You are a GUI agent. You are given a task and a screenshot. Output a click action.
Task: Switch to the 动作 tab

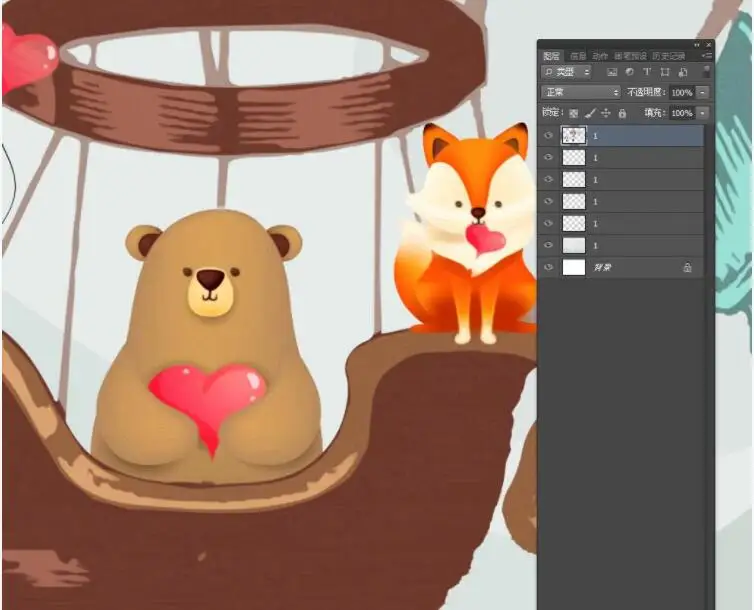pos(600,56)
